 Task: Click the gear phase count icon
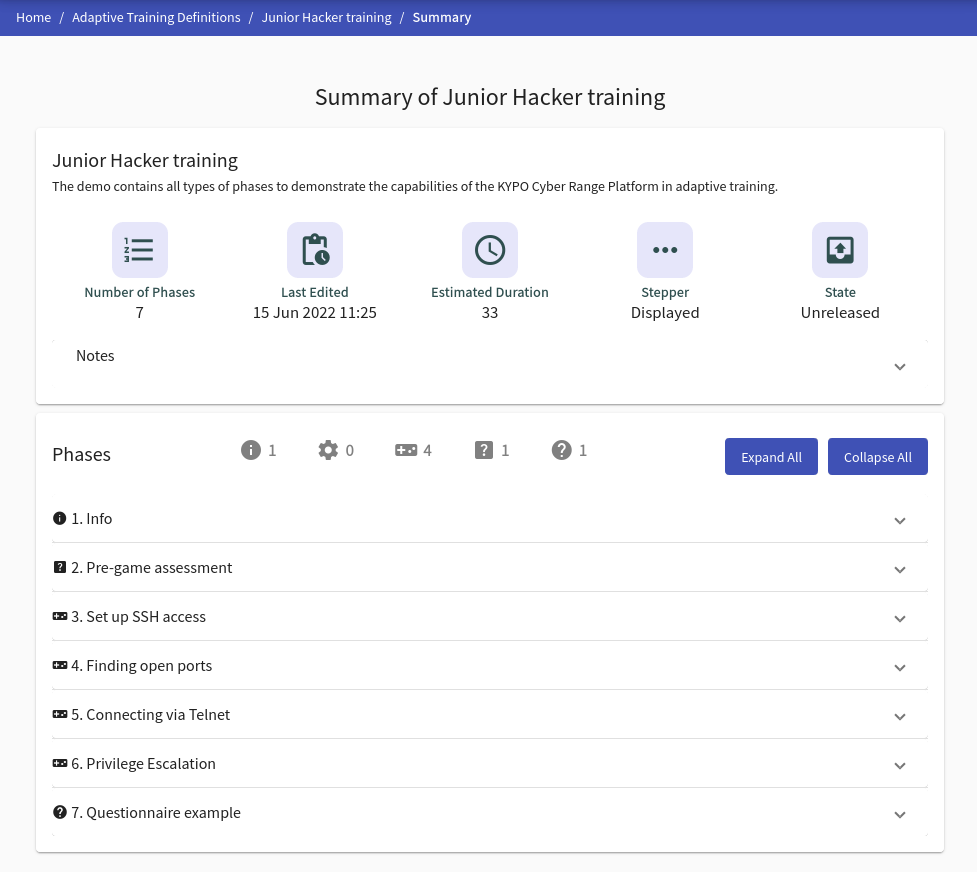coord(328,450)
